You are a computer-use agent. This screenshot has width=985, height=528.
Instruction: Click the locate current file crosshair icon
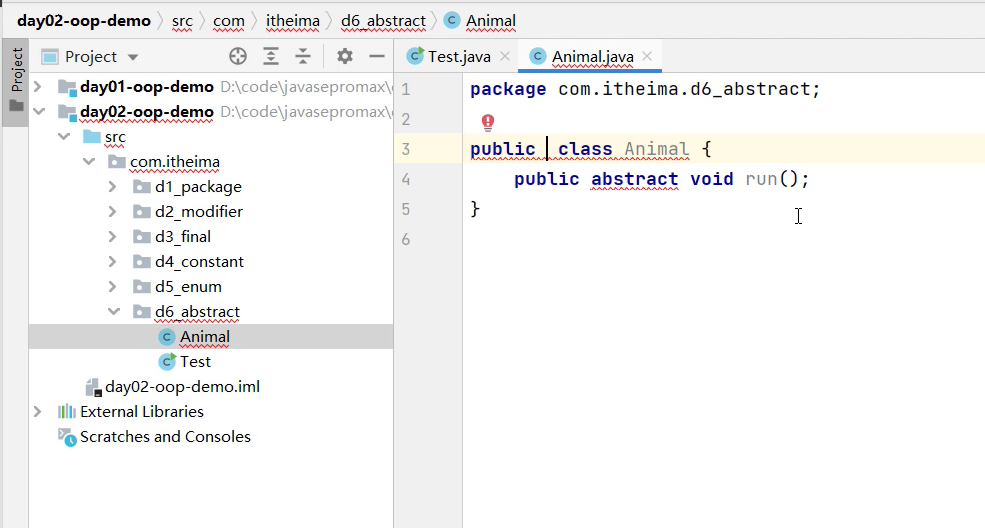click(238, 57)
